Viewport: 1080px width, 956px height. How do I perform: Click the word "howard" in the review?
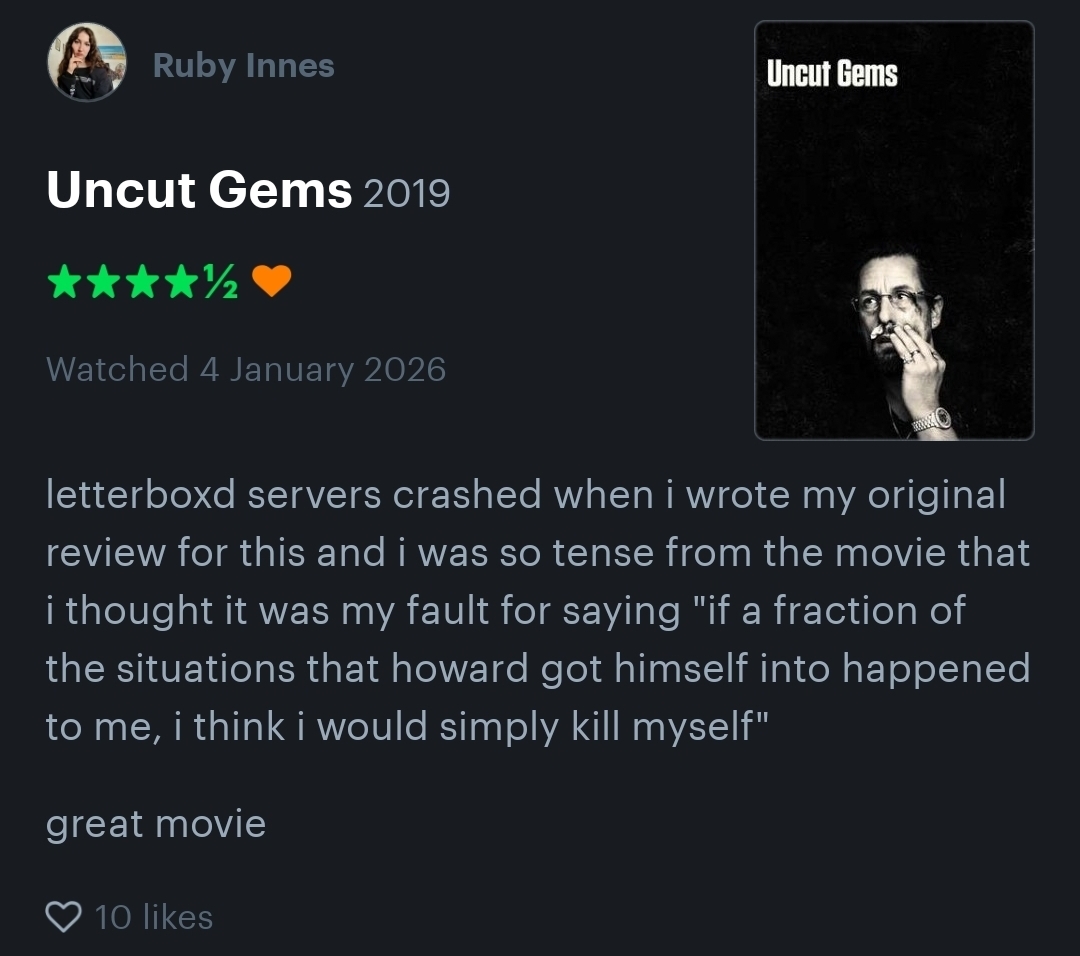pyautogui.click(x=461, y=668)
